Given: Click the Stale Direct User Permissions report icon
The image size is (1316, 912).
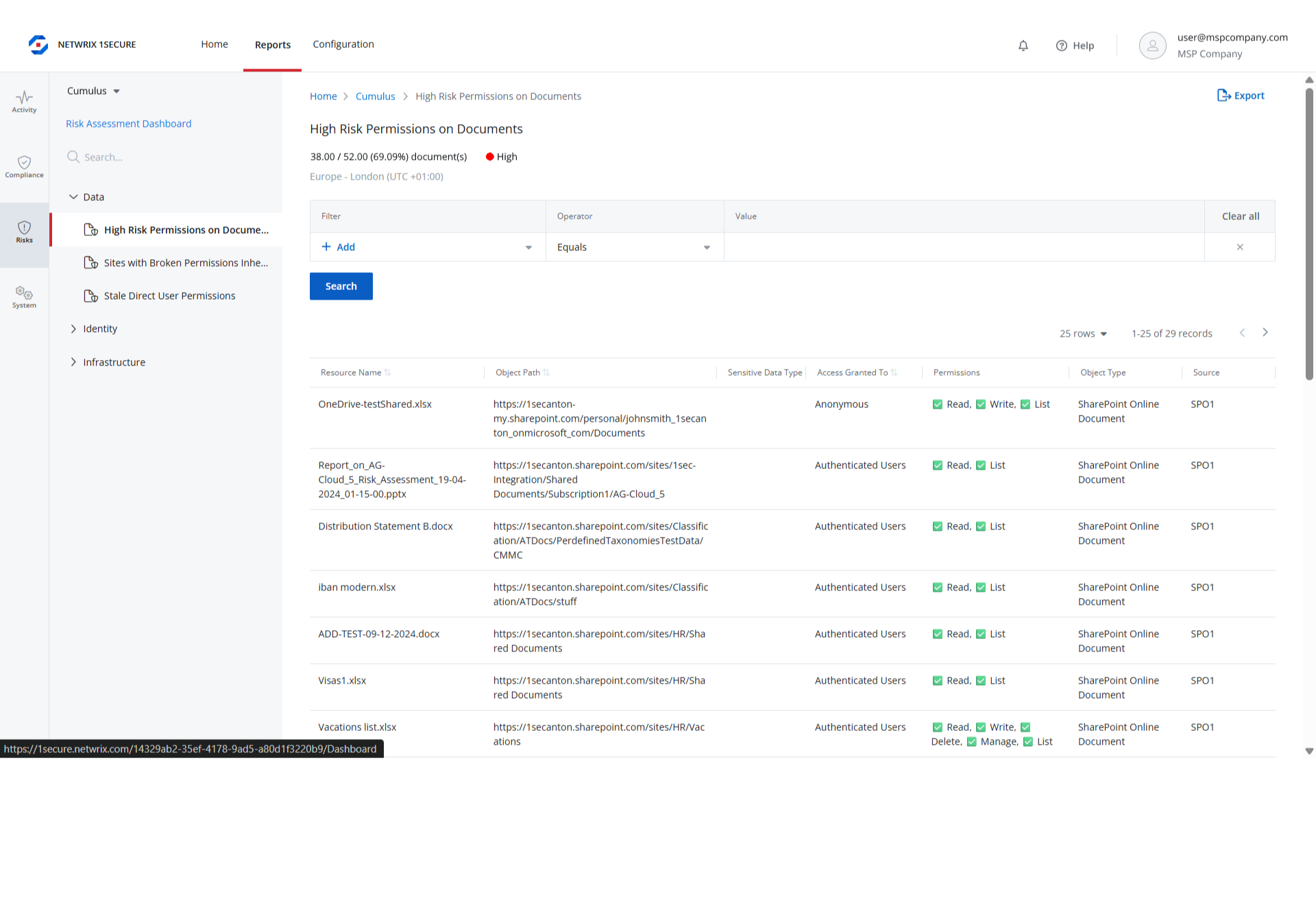Looking at the screenshot, I should [x=90, y=296].
